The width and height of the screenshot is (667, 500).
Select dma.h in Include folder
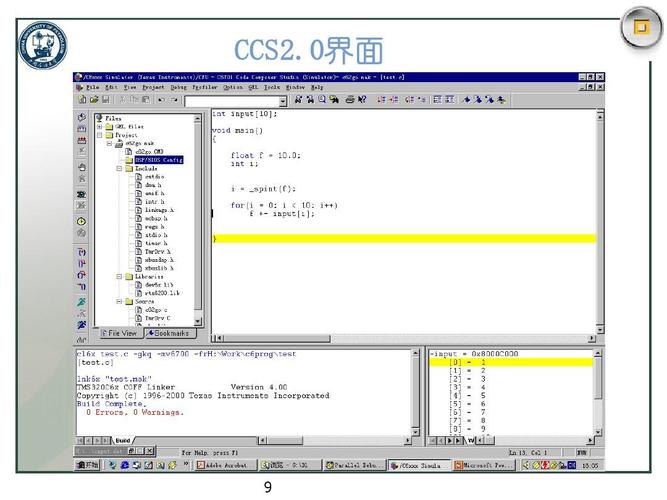pos(153,185)
